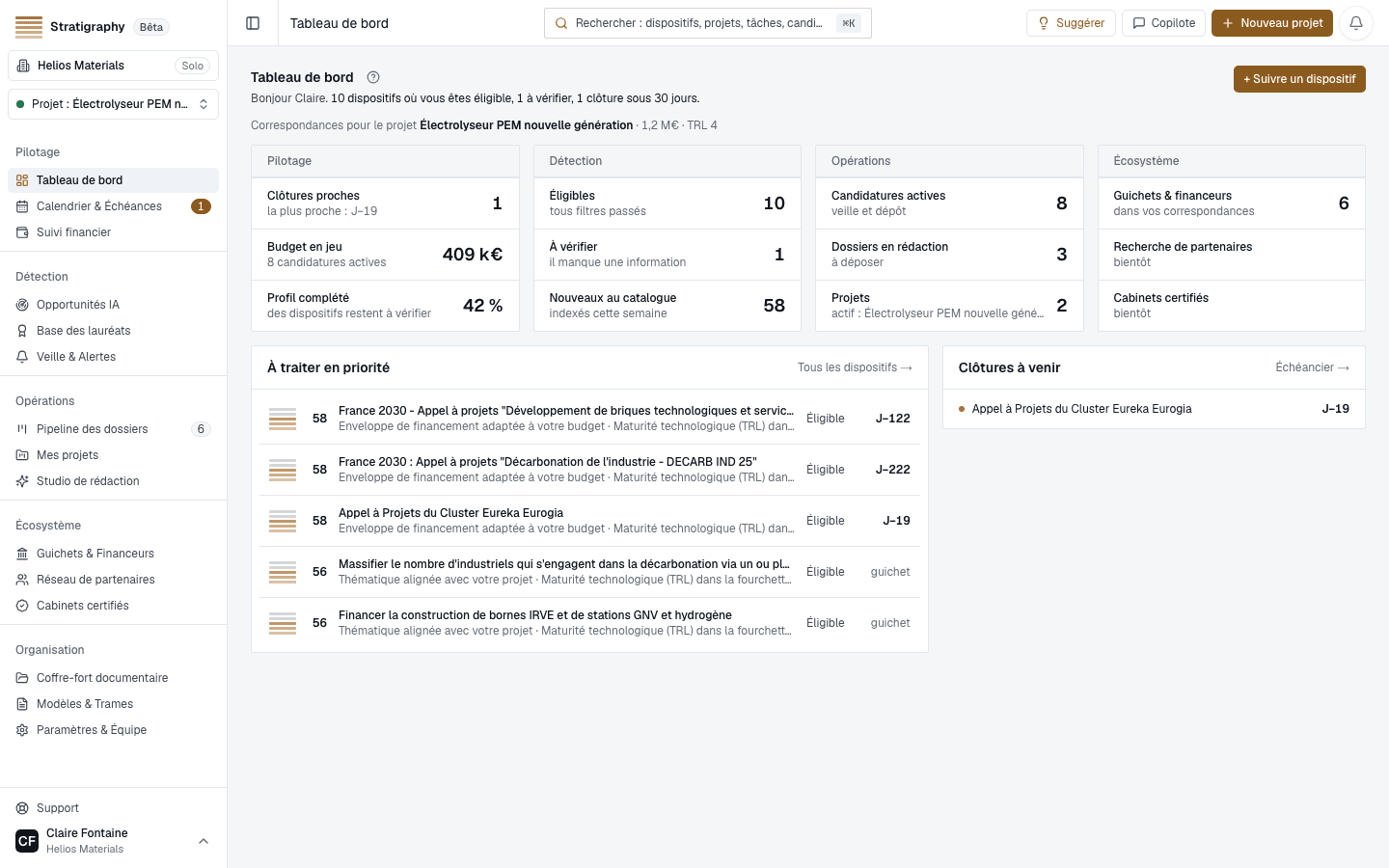Open Candidatures actives card
Image resolution: width=1389 pixels, height=868 pixels.
point(949,203)
